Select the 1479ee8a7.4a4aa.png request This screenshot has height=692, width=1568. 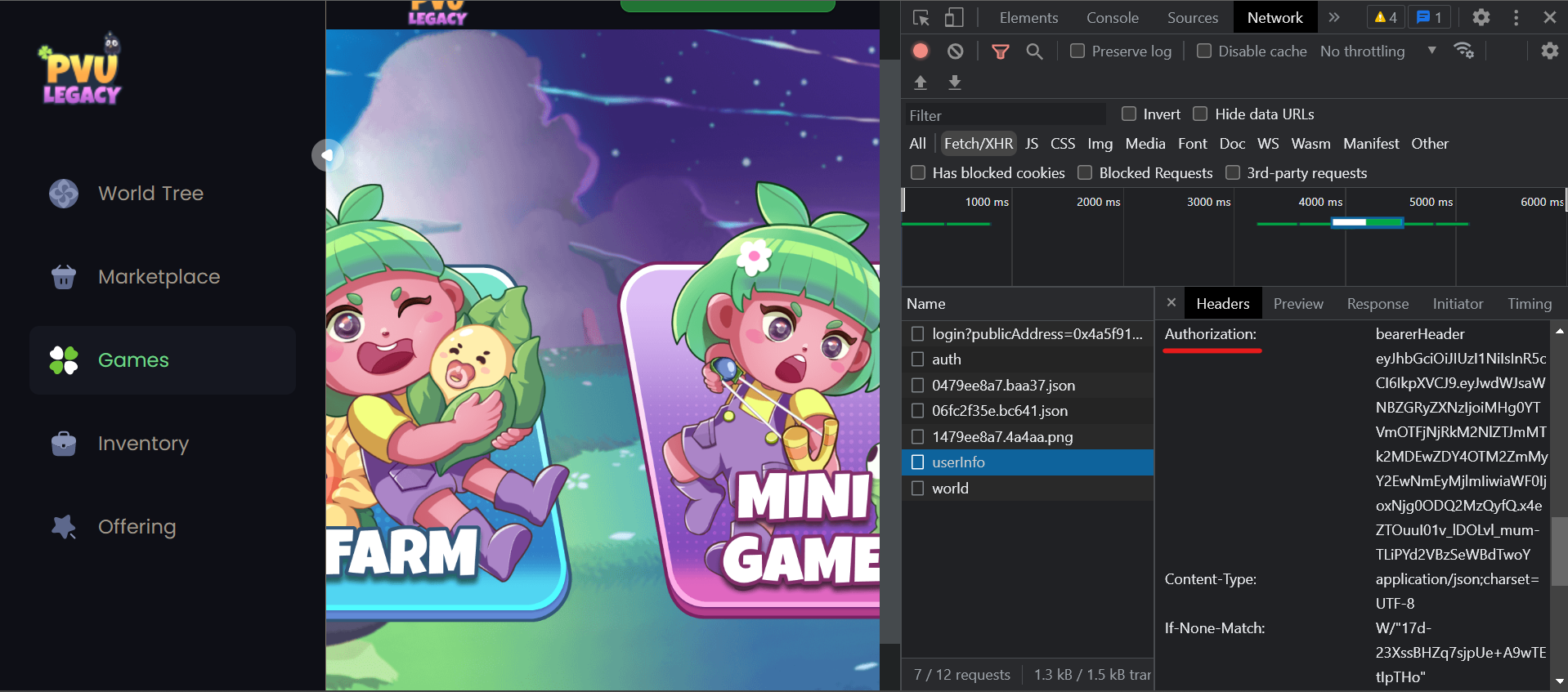point(1028,437)
